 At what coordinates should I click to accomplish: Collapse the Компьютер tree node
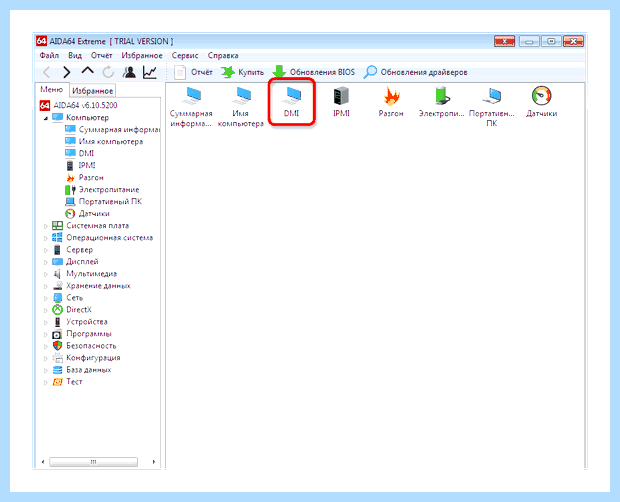click(45, 118)
